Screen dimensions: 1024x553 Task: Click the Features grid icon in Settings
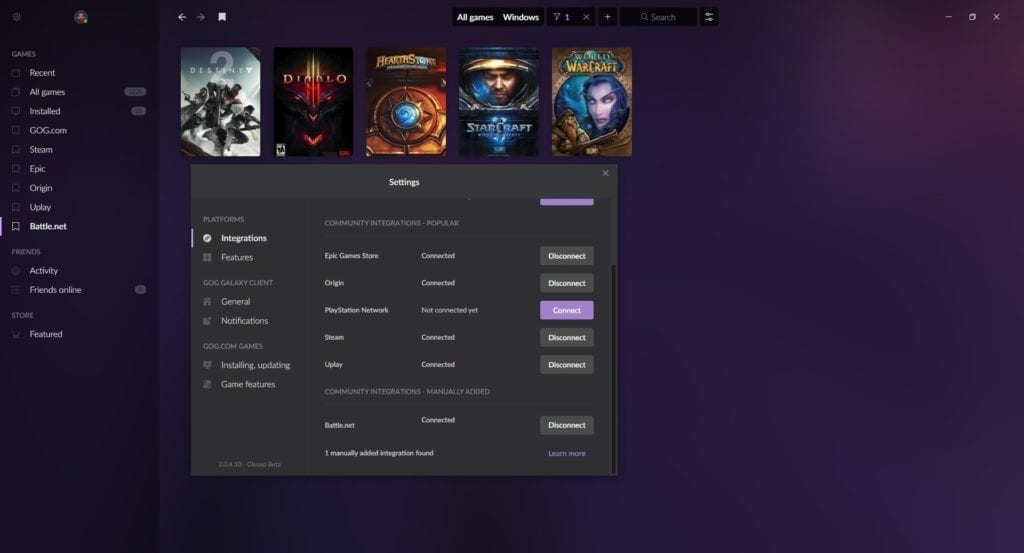pyautogui.click(x=207, y=257)
